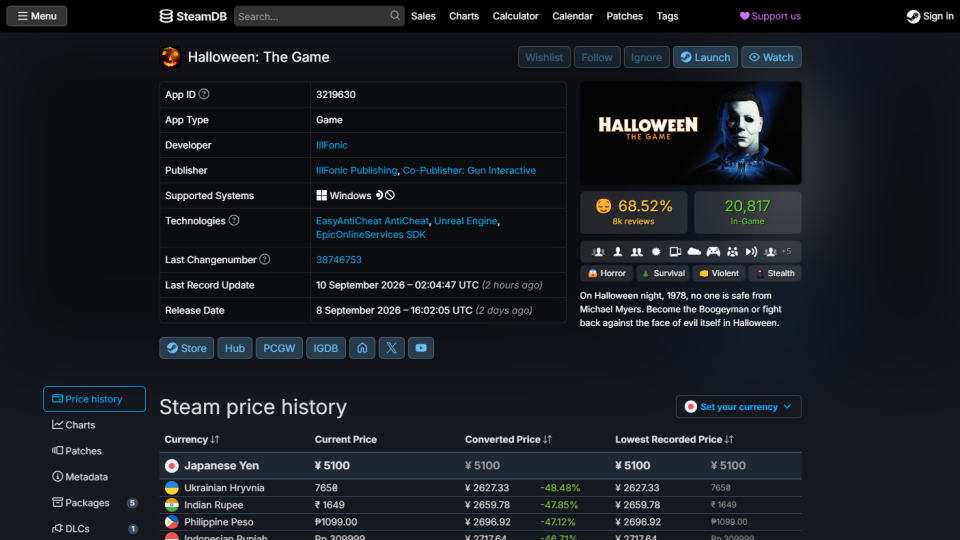Click the Last Changenumber help icon
This screenshot has width=960, height=540.
[x=264, y=259]
